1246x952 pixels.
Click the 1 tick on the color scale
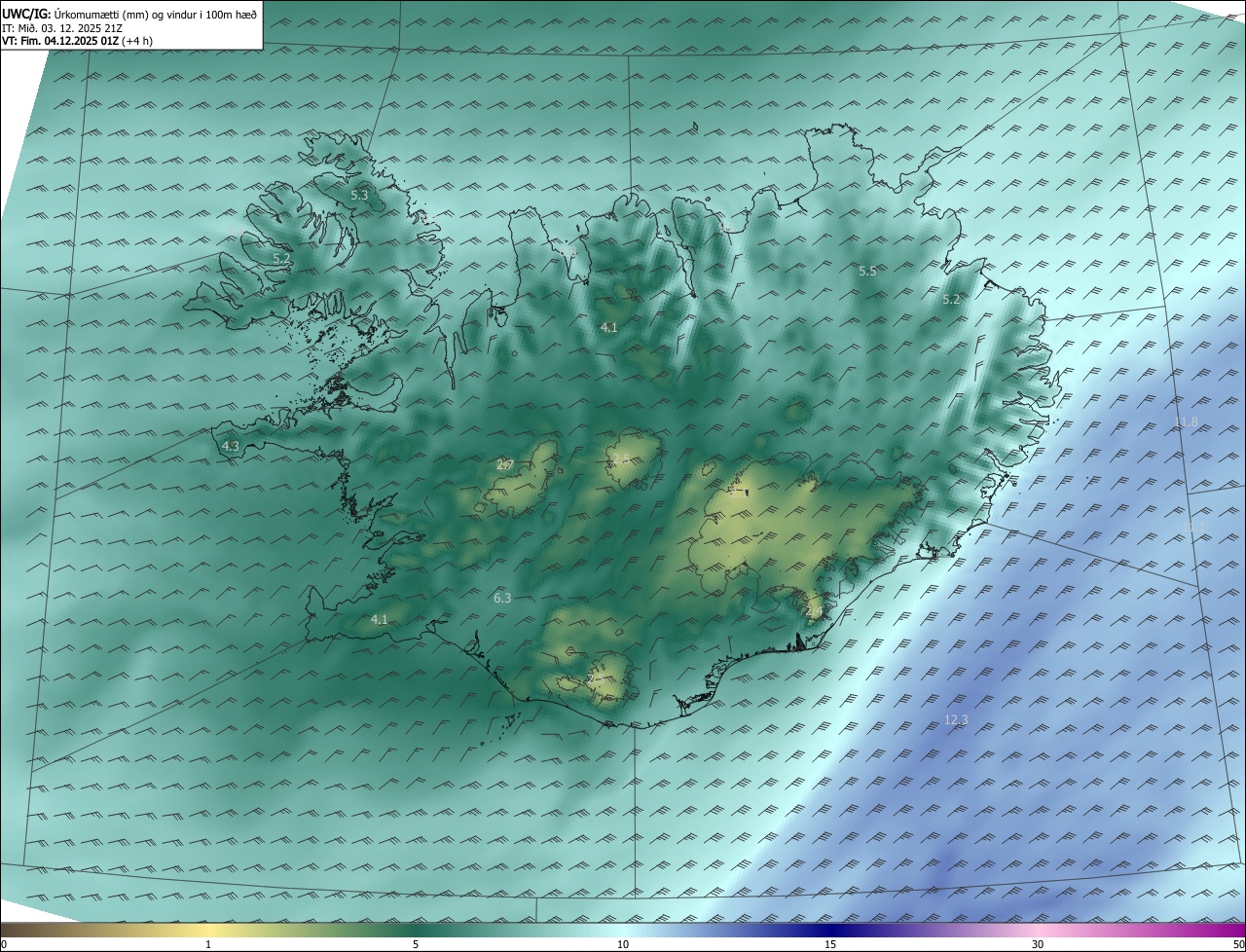point(208,945)
